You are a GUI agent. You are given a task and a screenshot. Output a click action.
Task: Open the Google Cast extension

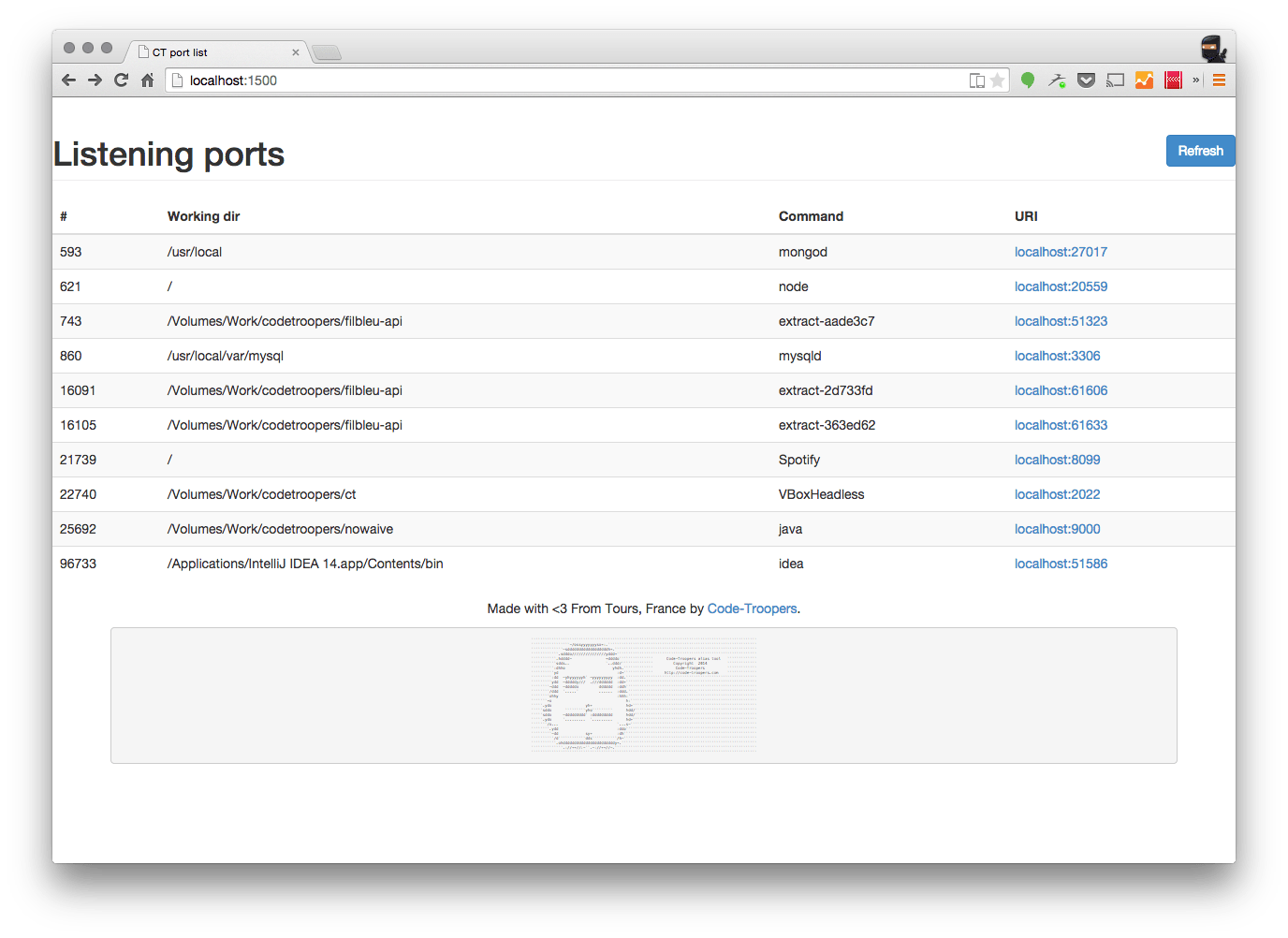pyautogui.click(x=1115, y=81)
